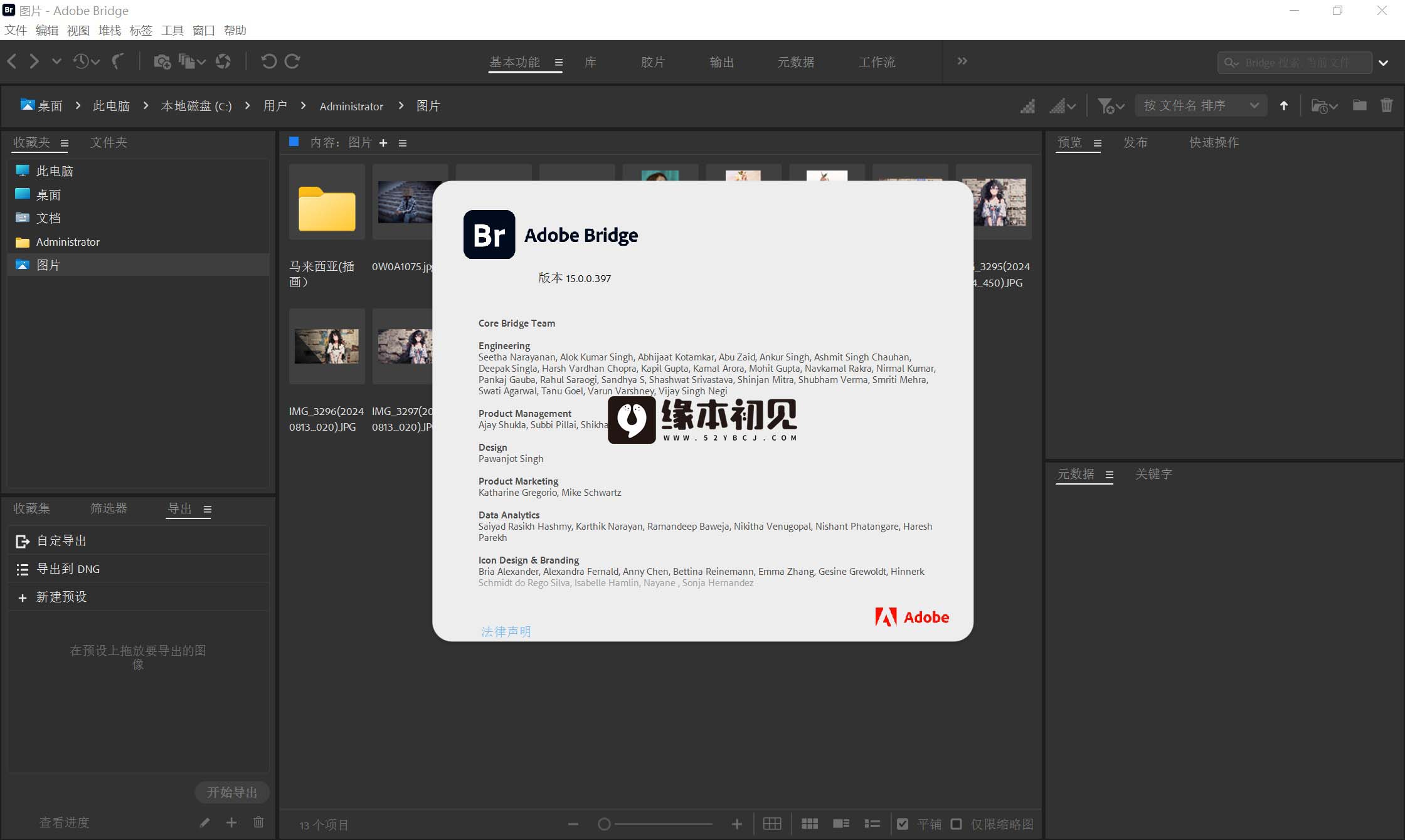1405x840 pixels.
Task: Toggle the 平铺 tile checkbox
Action: pyautogui.click(x=903, y=824)
